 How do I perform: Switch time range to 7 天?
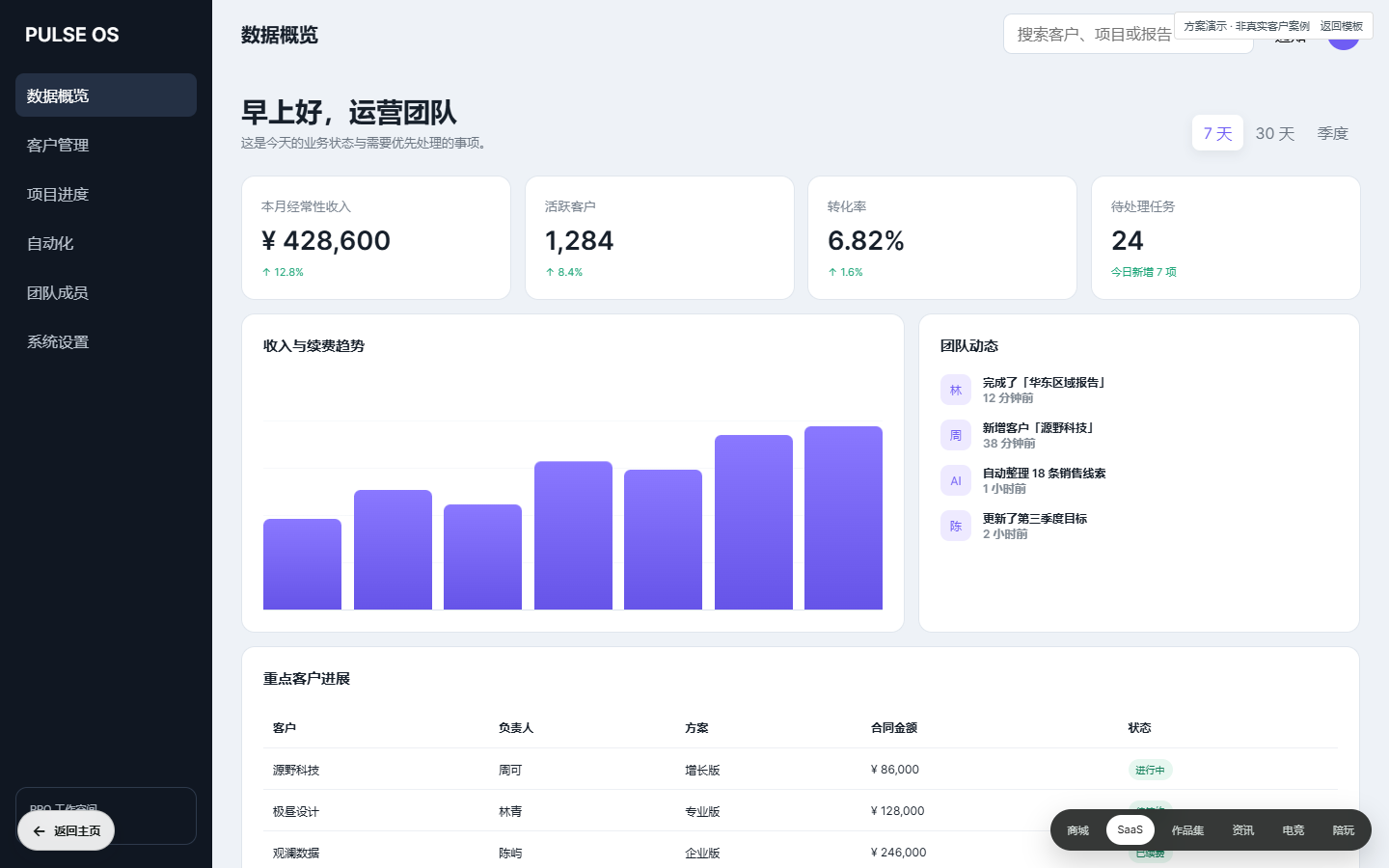click(x=1217, y=133)
